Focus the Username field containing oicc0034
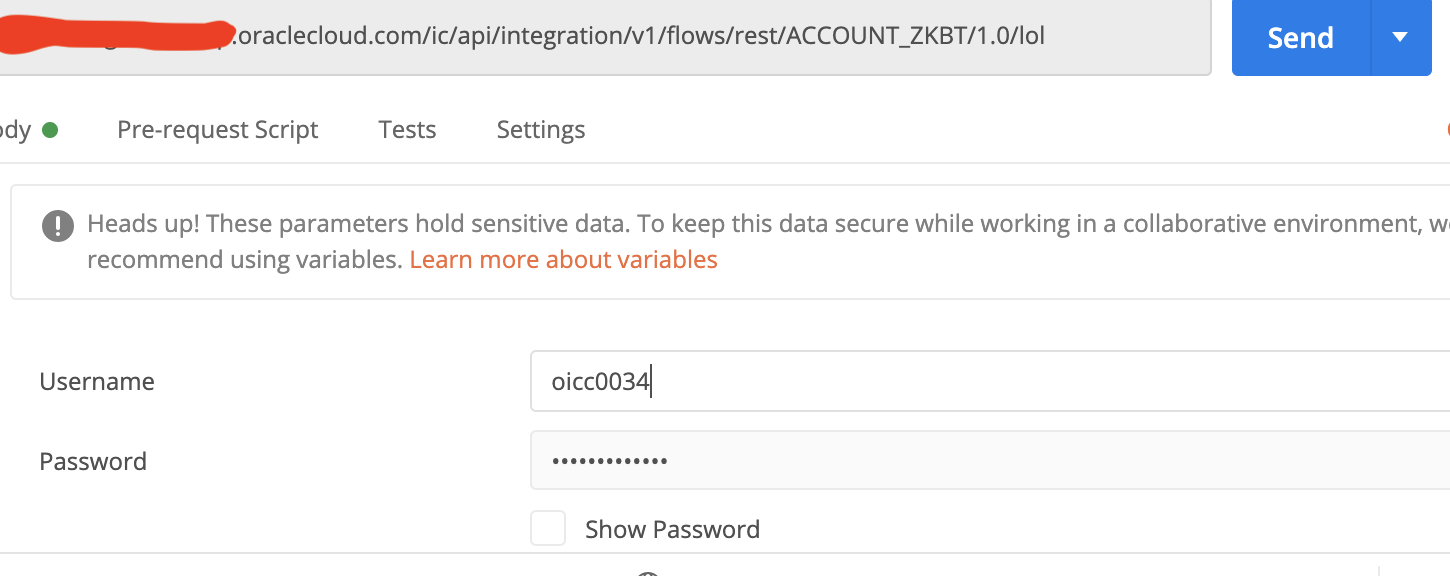The image size is (1450, 576). [x=900, y=381]
